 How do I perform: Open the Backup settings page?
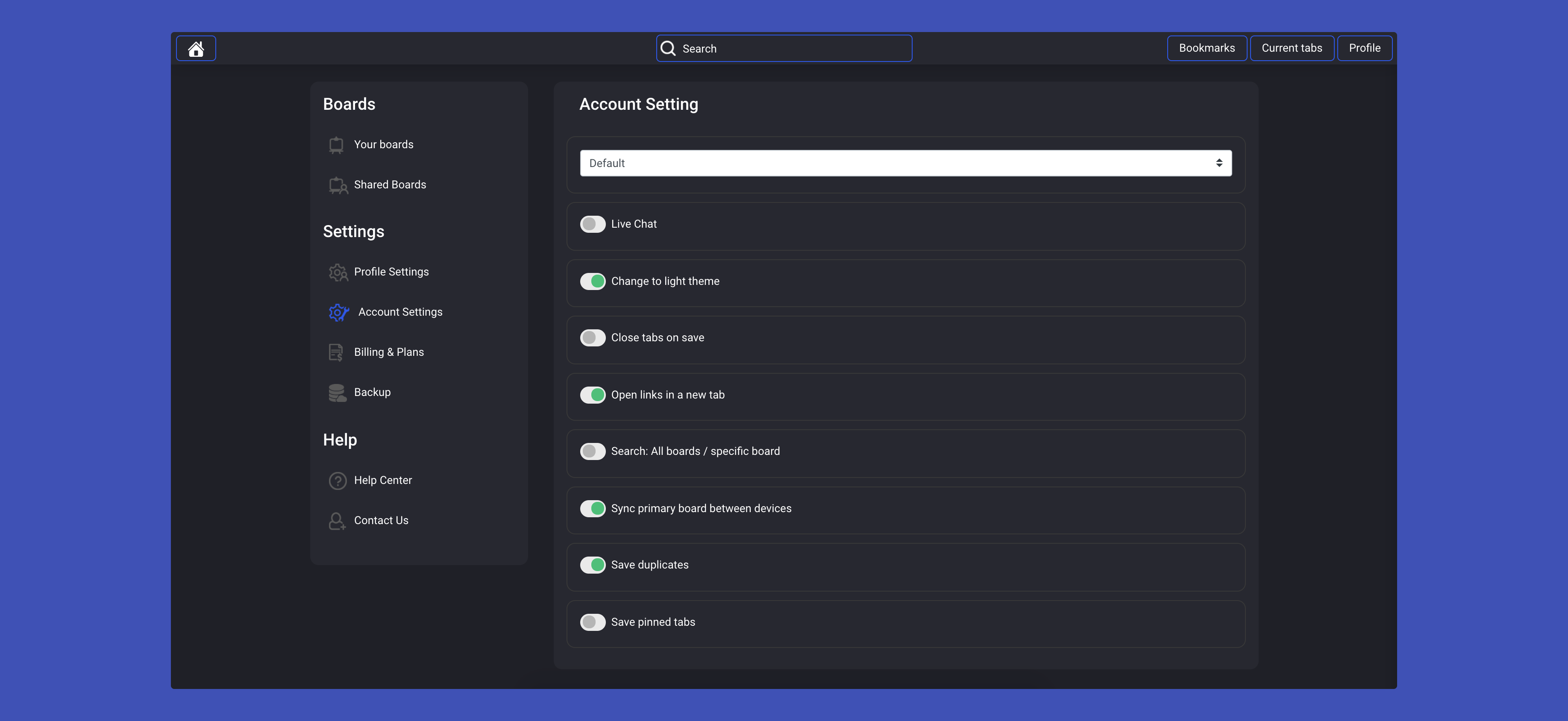[372, 393]
